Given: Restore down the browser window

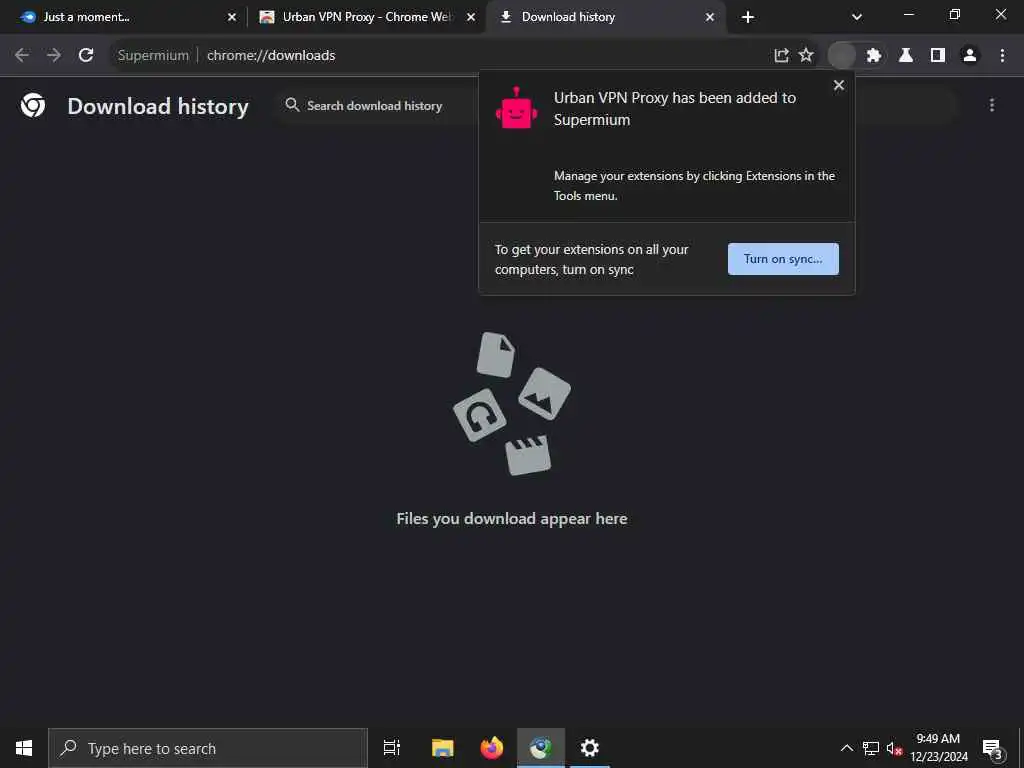Looking at the screenshot, I should (x=955, y=14).
